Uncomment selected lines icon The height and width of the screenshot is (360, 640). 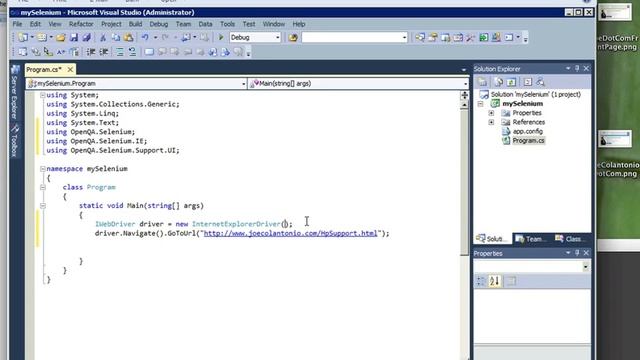133,52
